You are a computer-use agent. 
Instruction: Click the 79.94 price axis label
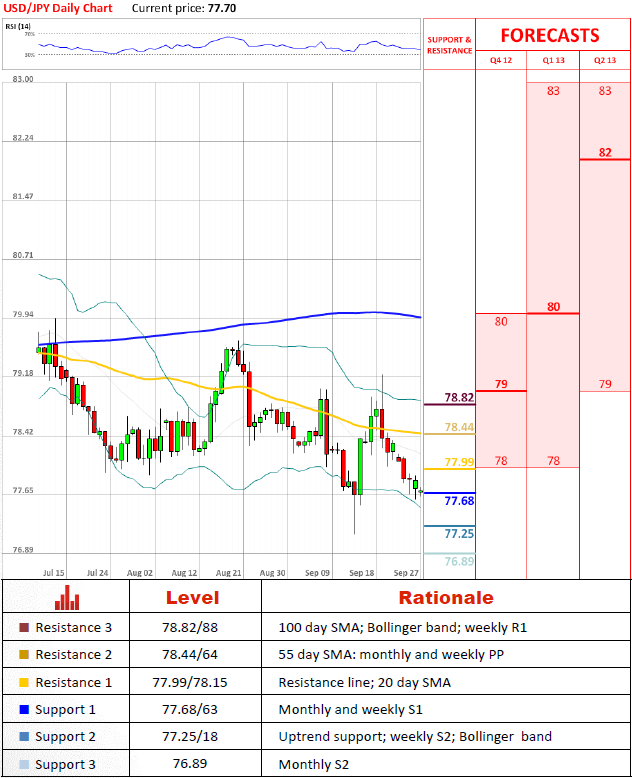pyautogui.click(x=23, y=314)
